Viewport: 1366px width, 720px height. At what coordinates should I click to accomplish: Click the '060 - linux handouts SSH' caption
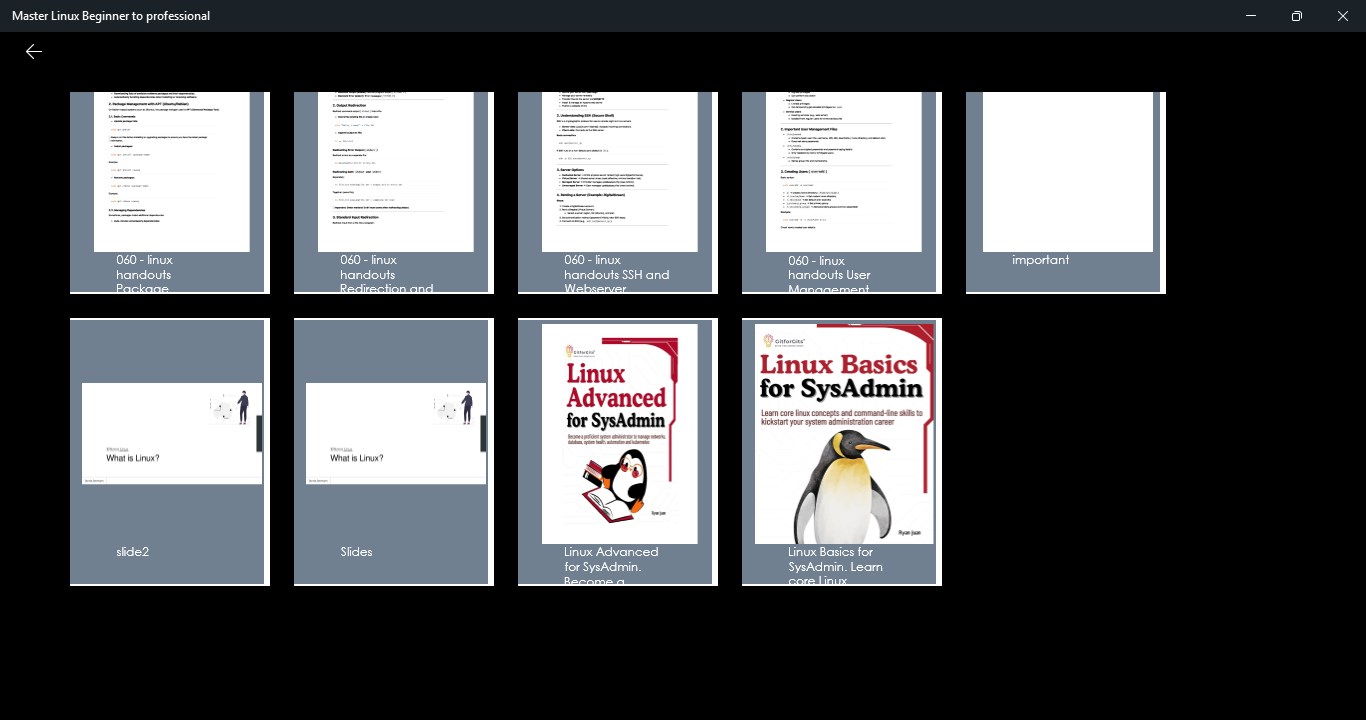pyautogui.click(x=616, y=274)
